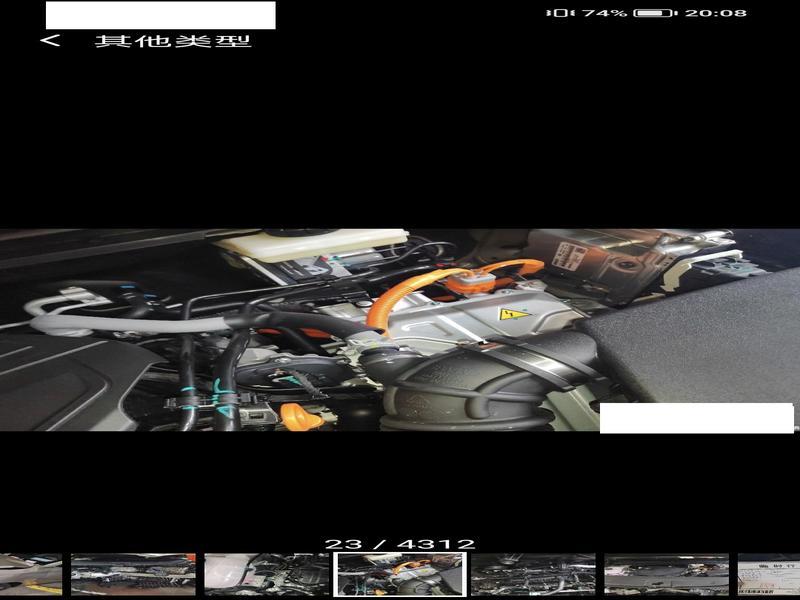Tap the 其他类型 album title

[172, 41]
